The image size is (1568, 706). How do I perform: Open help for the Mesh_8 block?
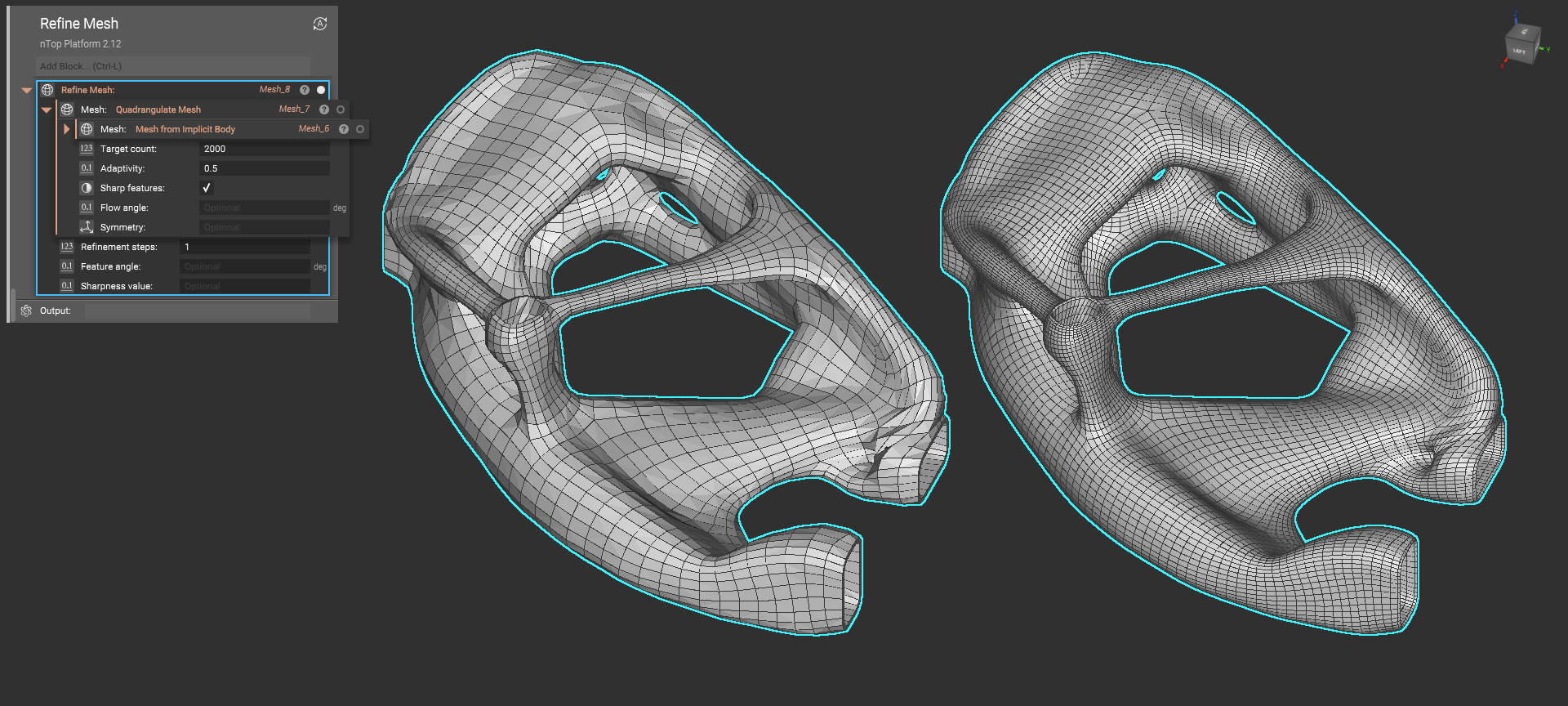pos(305,90)
